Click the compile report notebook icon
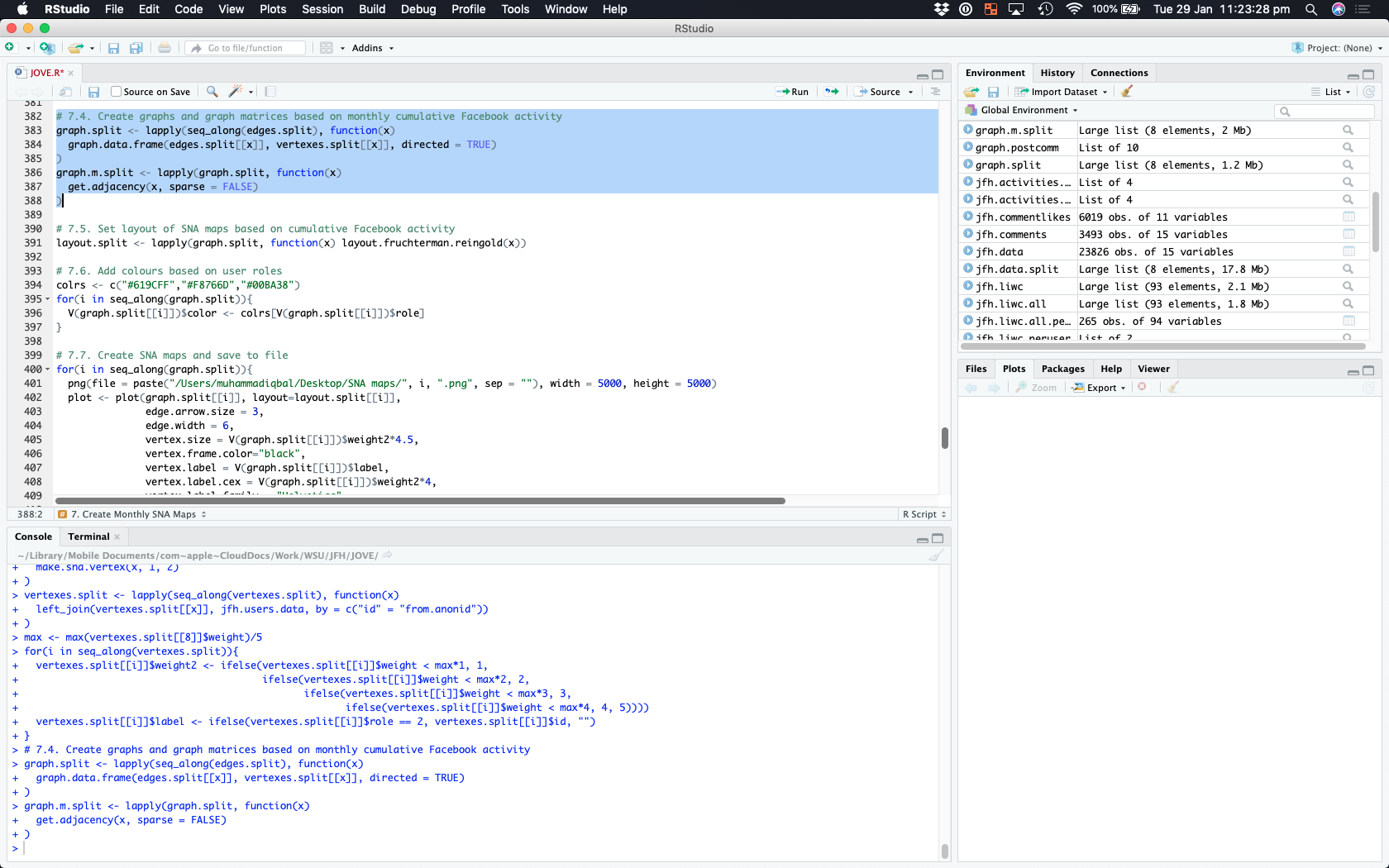 [x=270, y=92]
